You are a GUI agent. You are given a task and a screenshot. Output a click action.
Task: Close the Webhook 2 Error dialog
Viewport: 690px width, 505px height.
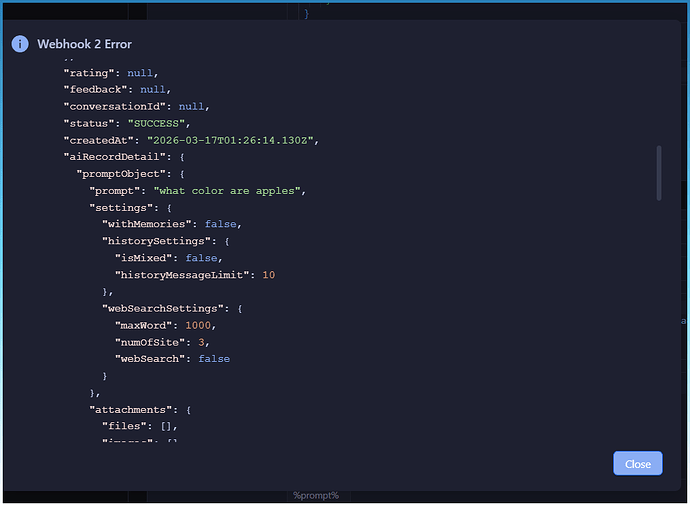tap(637, 463)
